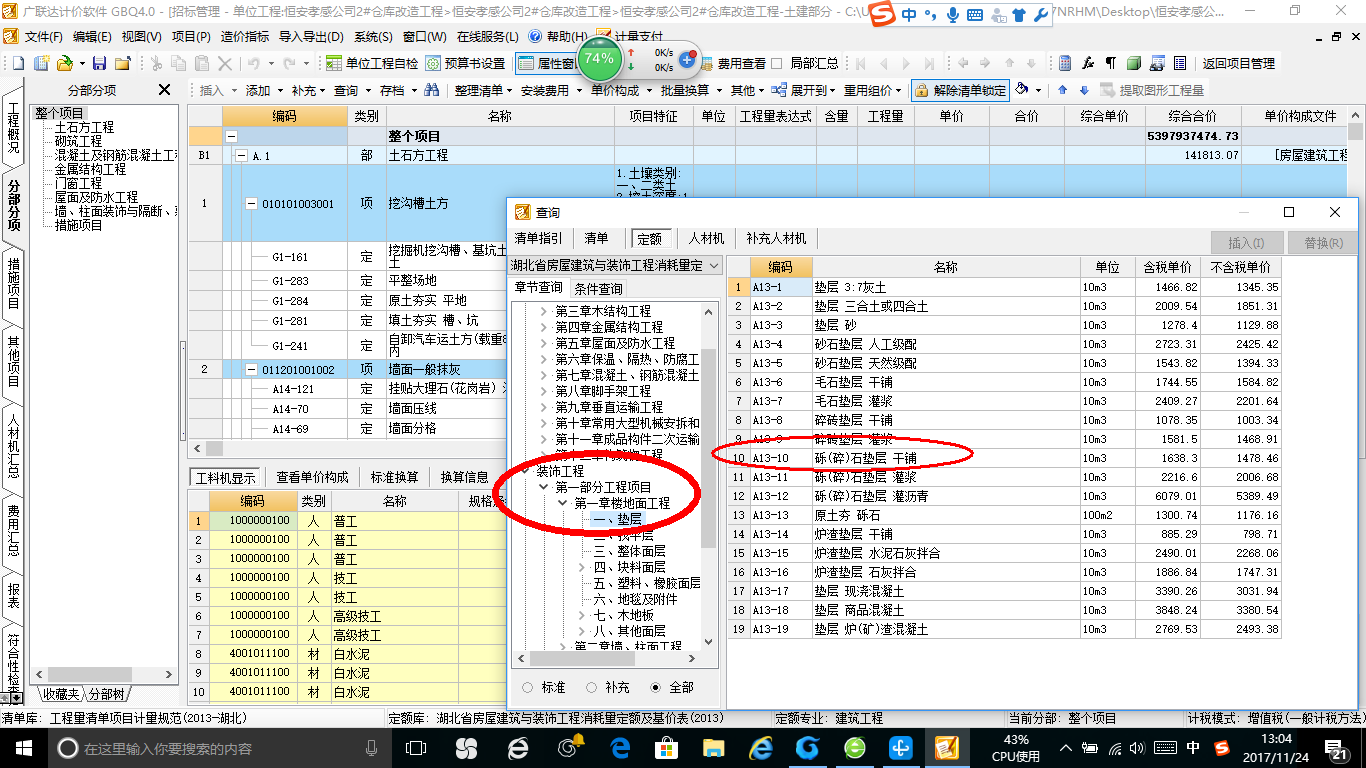This screenshot has width=1366, height=768.
Task: Switch to the 人材机 tab in query dialog
Action: (x=706, y=238)
